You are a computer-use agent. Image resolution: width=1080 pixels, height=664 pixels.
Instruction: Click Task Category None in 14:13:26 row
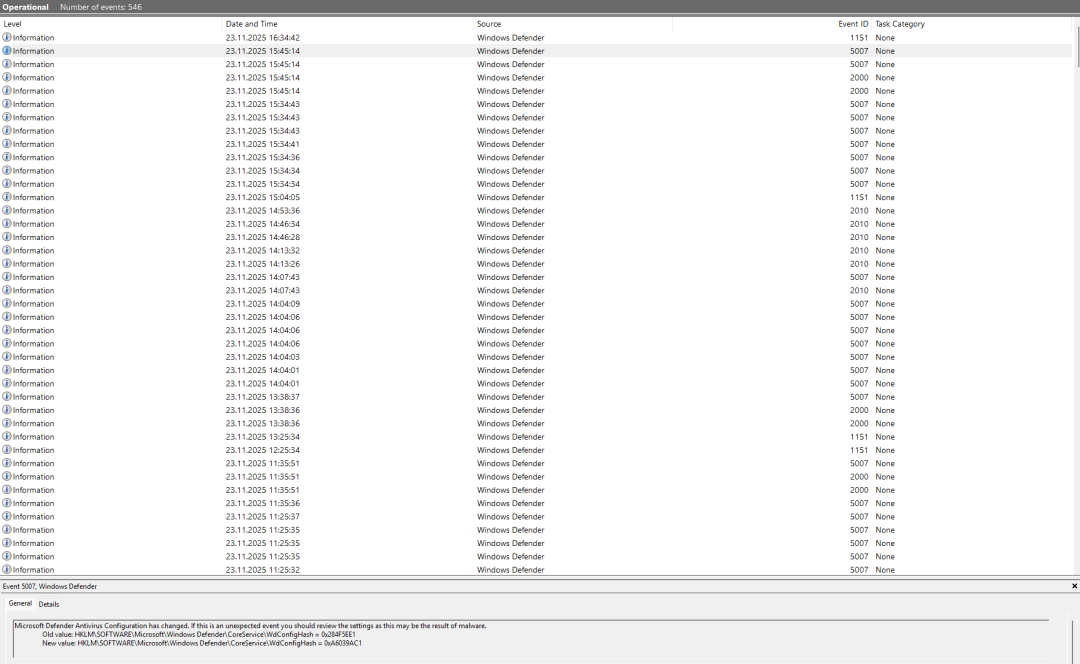click(x=885, y=264)
